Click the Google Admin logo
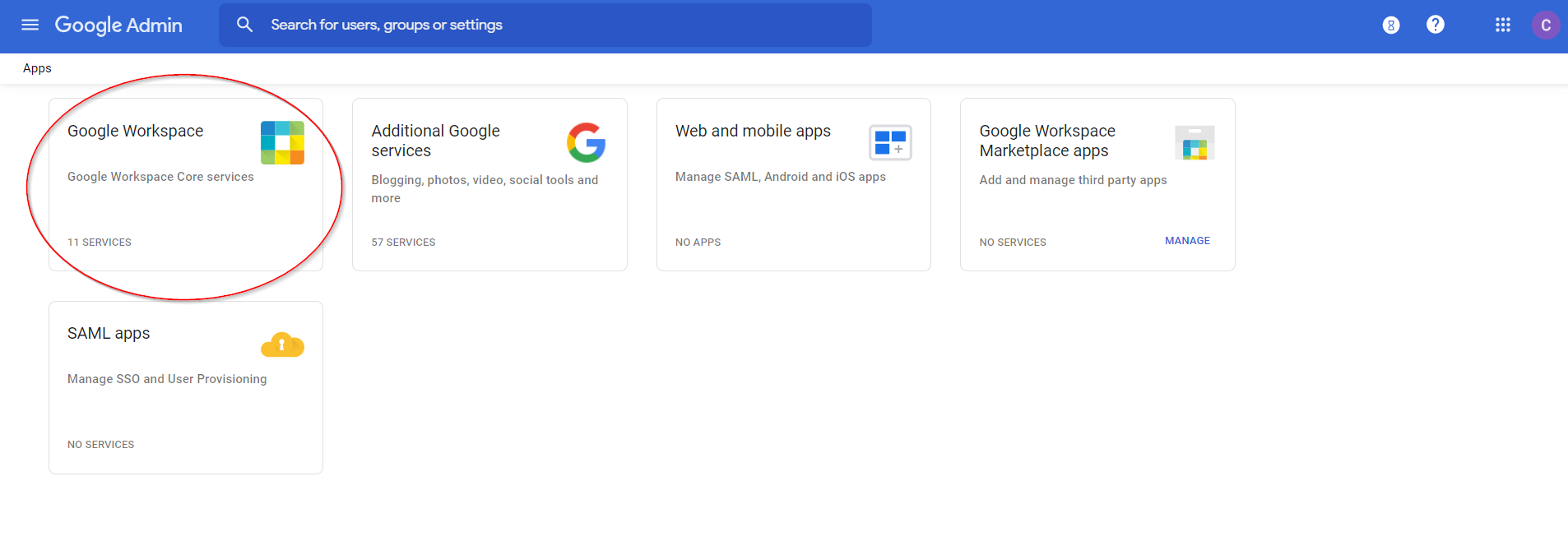1568x541 pixels. 118,25
